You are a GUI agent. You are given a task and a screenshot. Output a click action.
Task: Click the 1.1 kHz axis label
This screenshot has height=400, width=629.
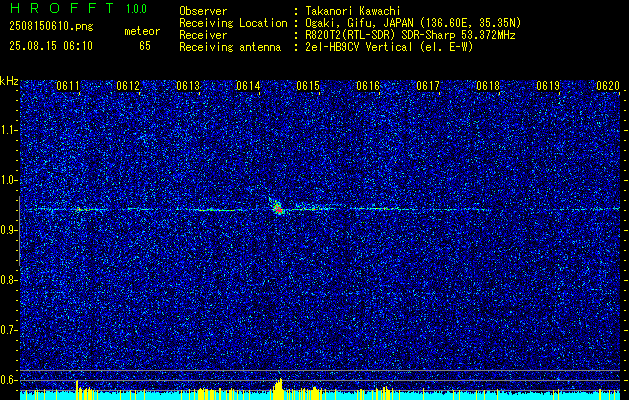coord(9,130)
